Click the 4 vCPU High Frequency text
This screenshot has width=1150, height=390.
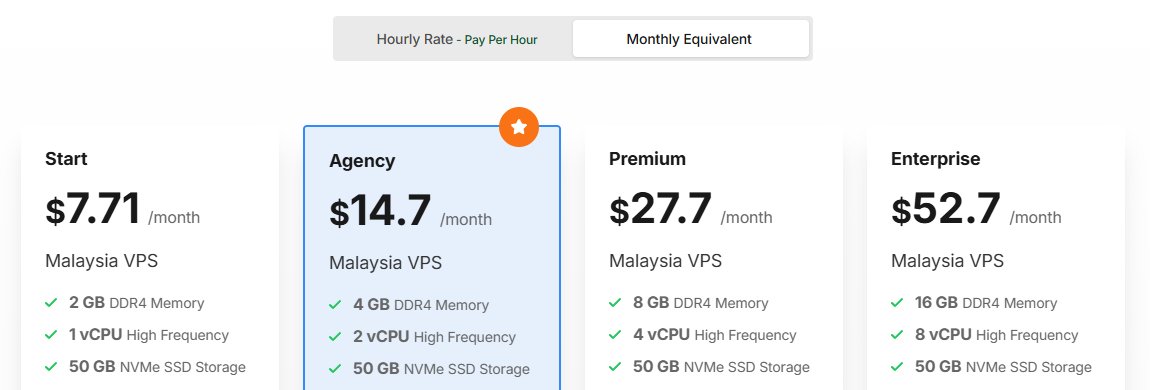pos(714,335)
